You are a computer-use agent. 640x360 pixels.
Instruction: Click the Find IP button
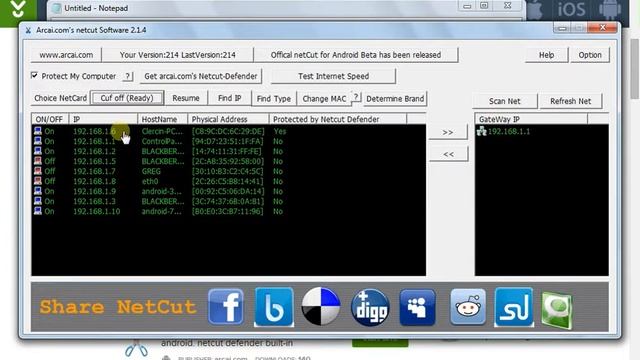coord(229,98)
